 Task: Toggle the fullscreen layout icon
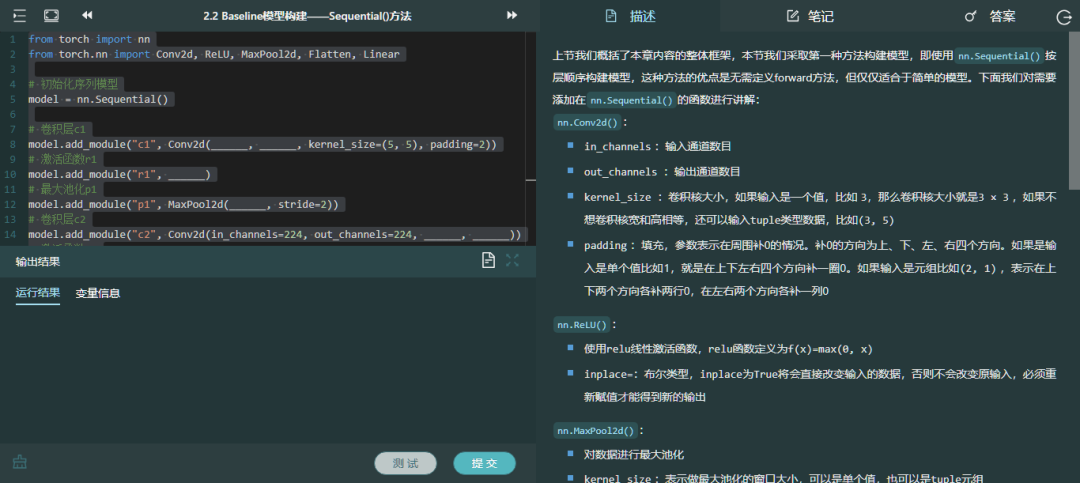click(51, 15)
